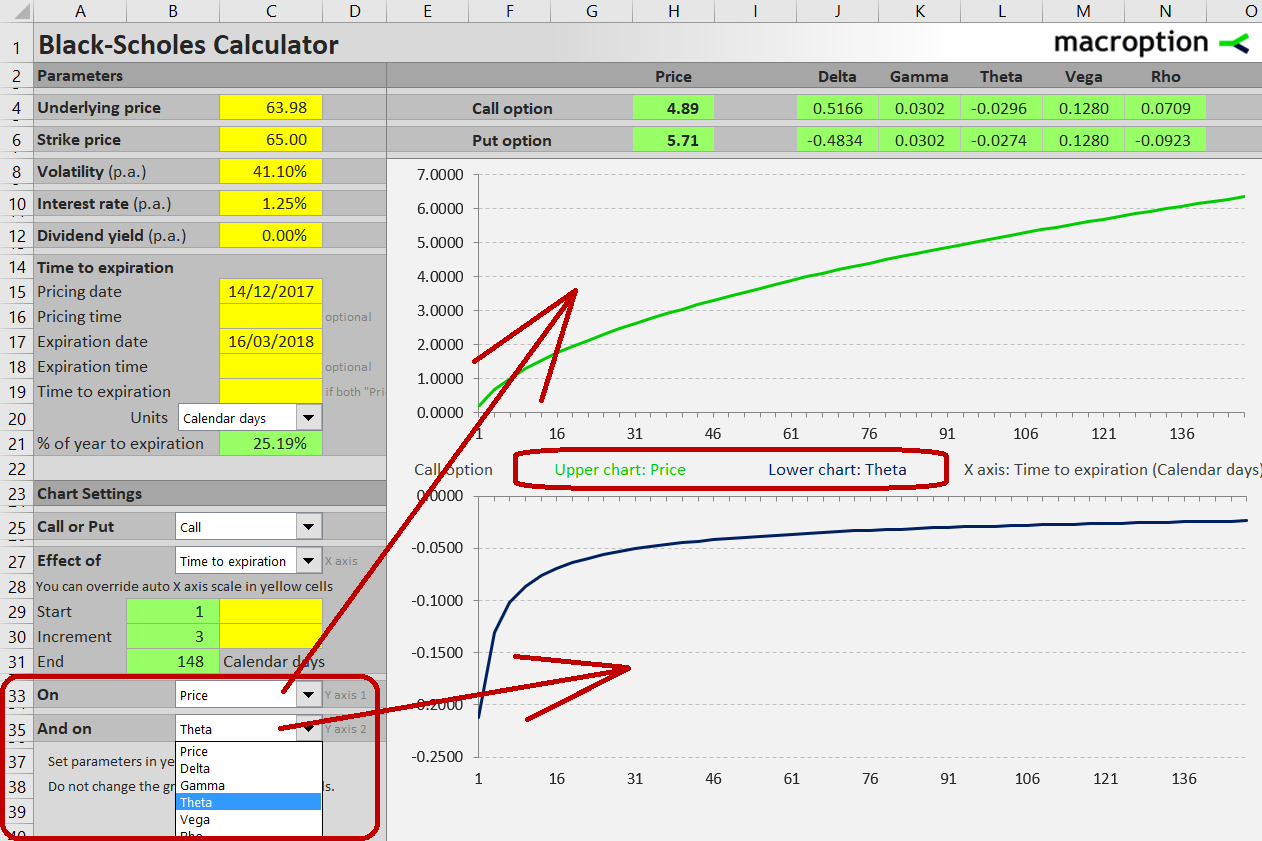Click the % of year value 25.19%
The width and height of the screenshot is (1262, 841).
tap(271, 444)
